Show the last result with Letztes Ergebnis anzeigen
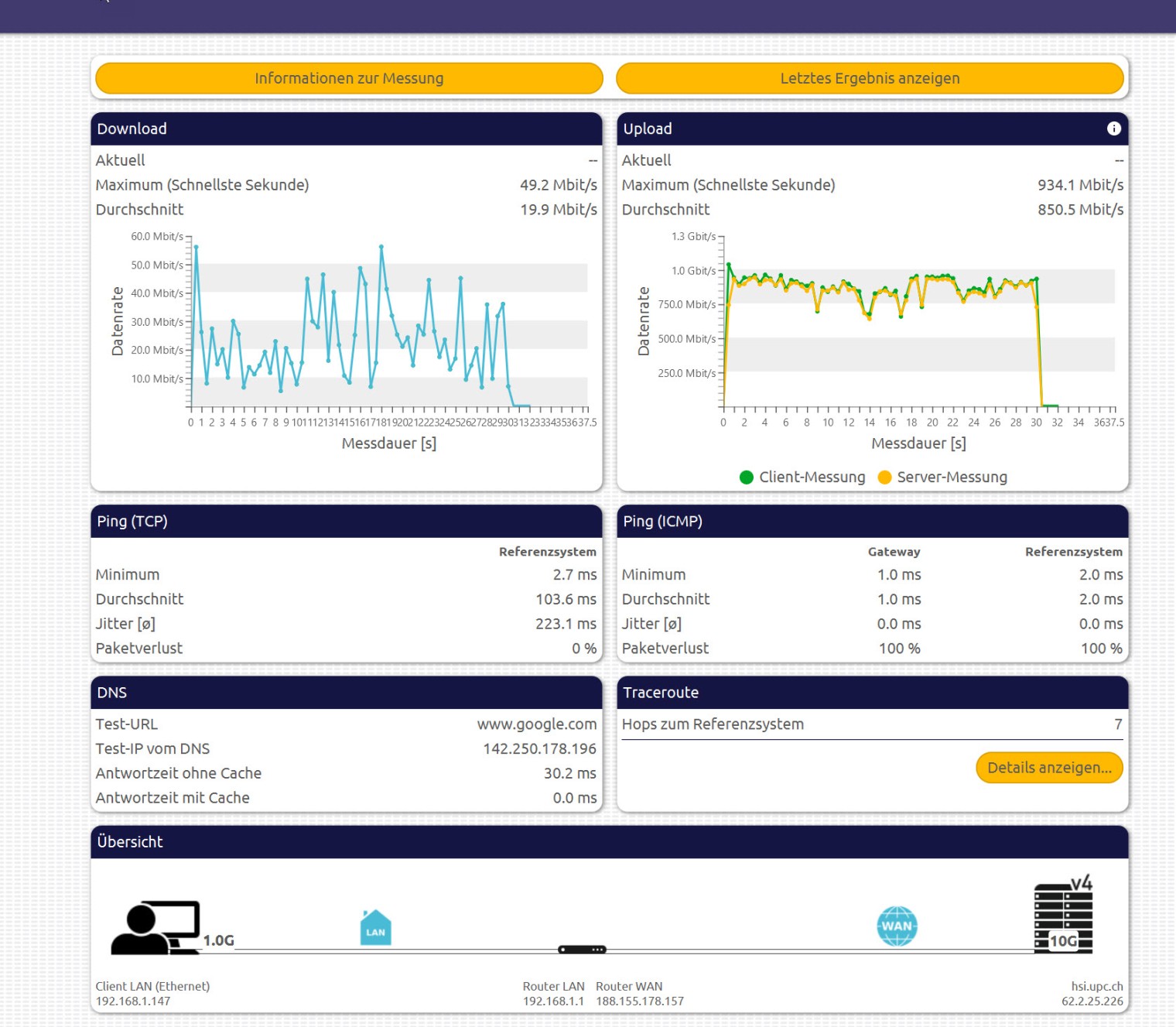Screen dimensions: 1176x1027 coord(870,78)
